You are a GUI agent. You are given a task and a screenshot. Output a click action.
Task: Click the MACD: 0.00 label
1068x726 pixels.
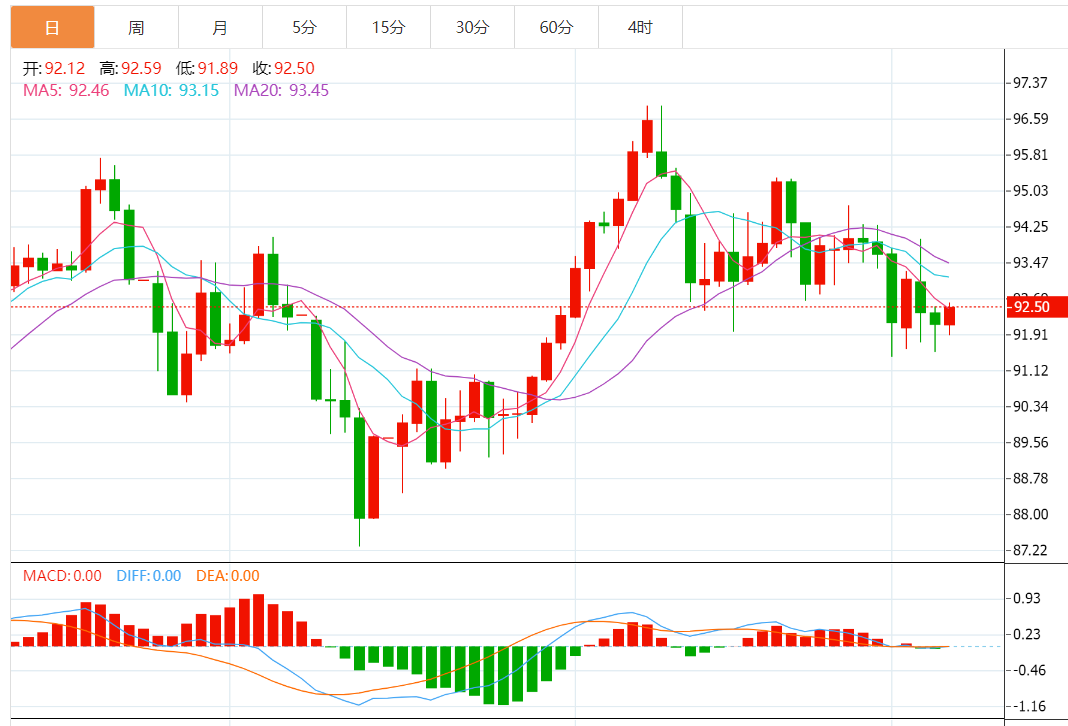[62, 576]
